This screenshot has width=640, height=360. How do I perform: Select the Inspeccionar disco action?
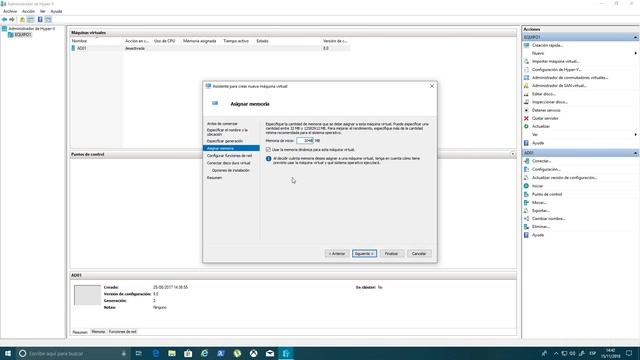click(x=549, y=102)
